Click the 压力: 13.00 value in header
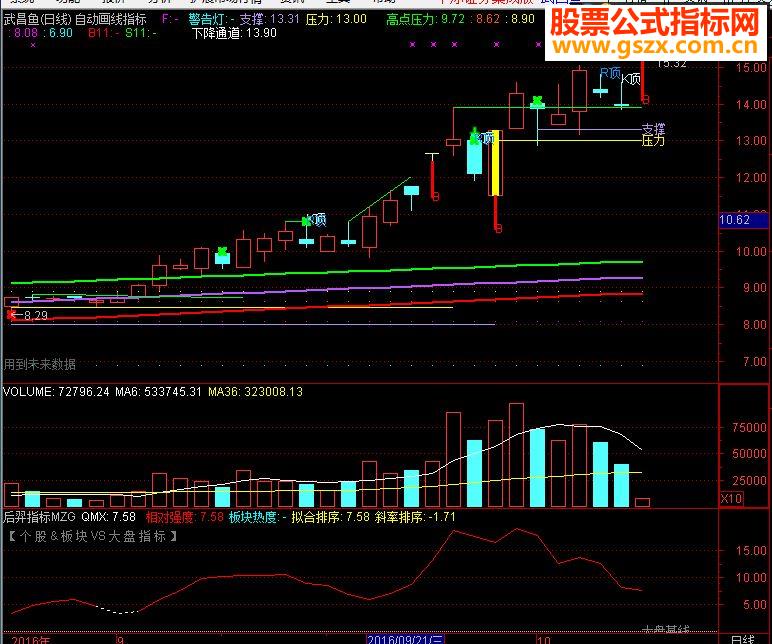Viewport: 772px width, 644px height. tap(336, 19)
